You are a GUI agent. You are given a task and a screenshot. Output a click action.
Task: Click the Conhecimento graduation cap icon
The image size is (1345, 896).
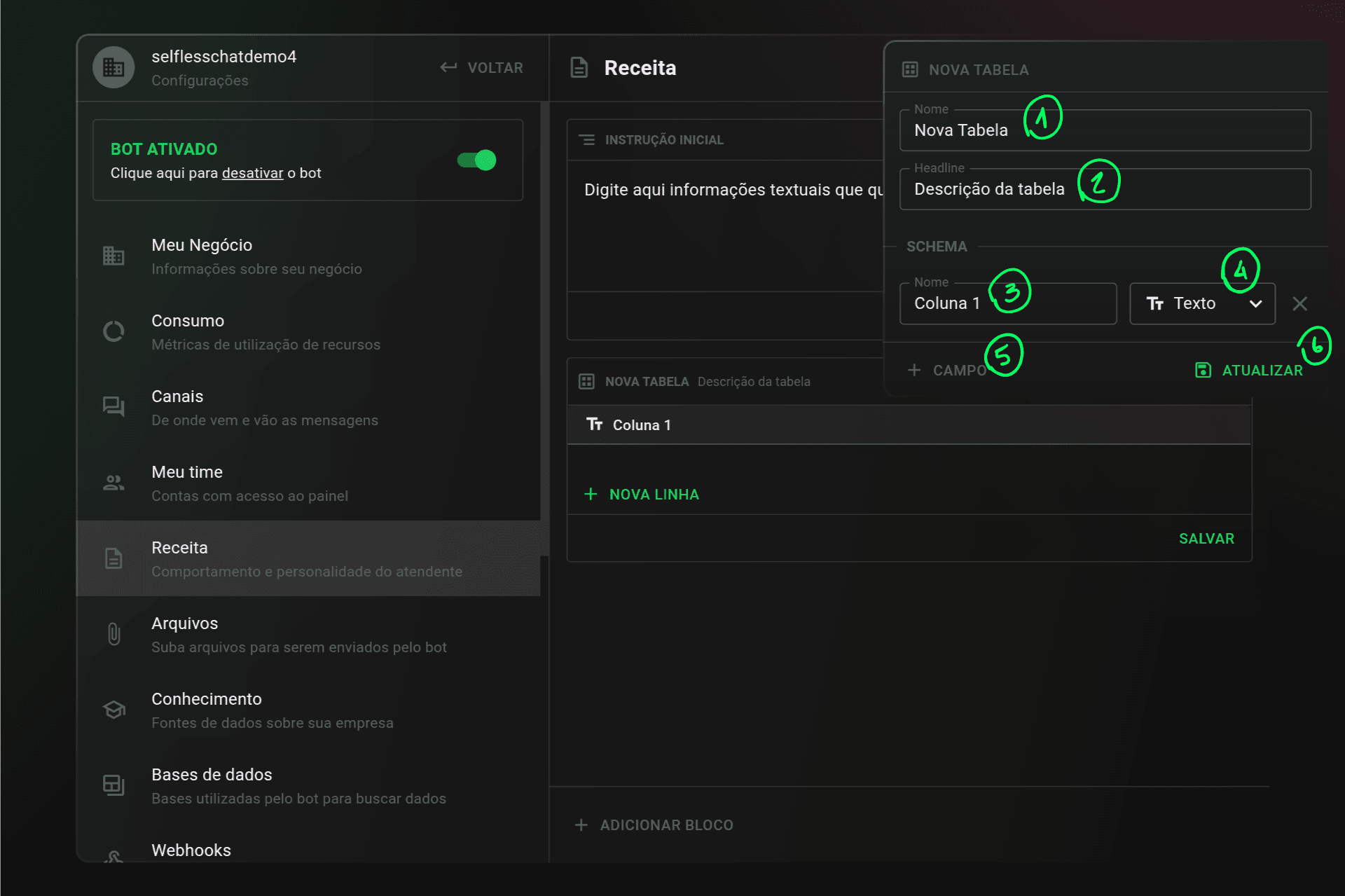coord(113,710)
